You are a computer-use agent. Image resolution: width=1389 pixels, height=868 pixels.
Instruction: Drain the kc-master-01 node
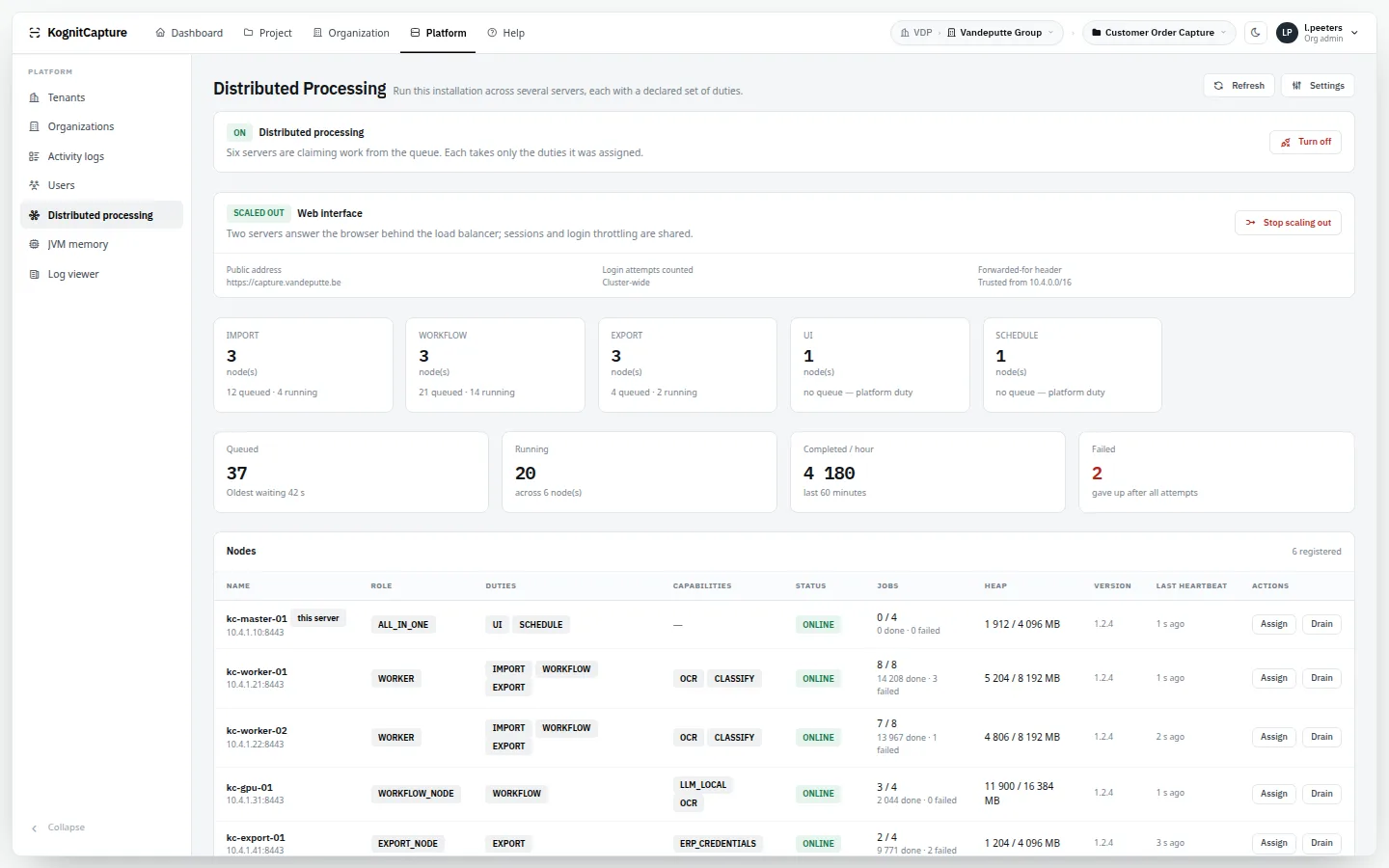click(1321, 624)
